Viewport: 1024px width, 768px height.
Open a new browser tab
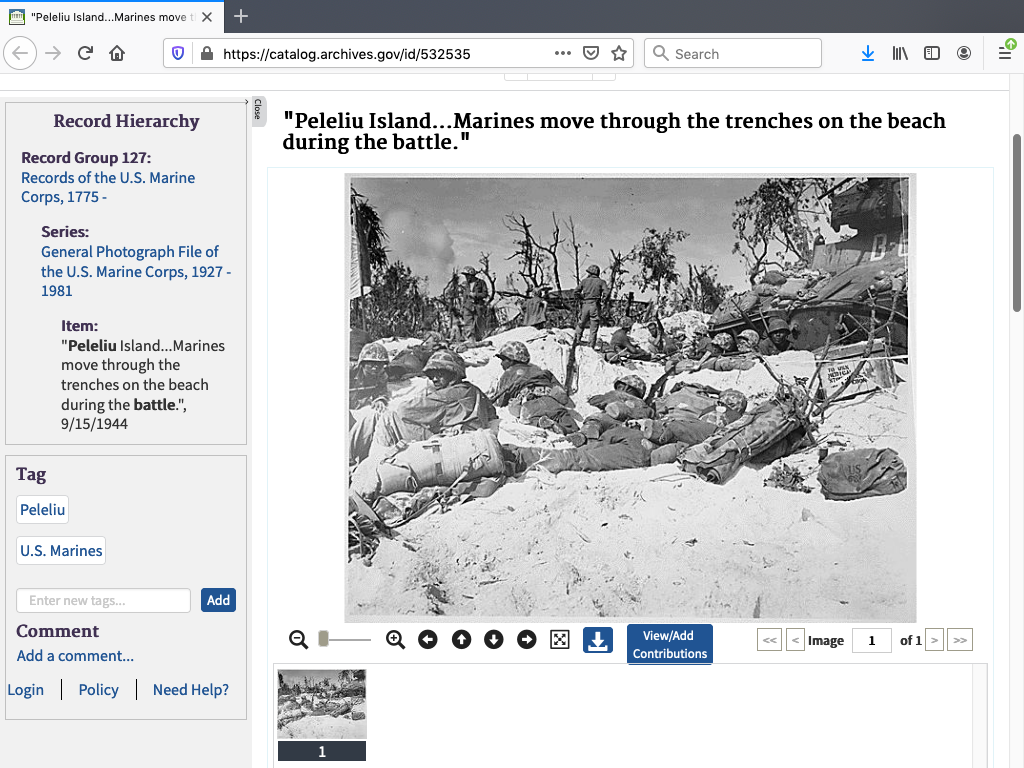(x=241, y=16)
